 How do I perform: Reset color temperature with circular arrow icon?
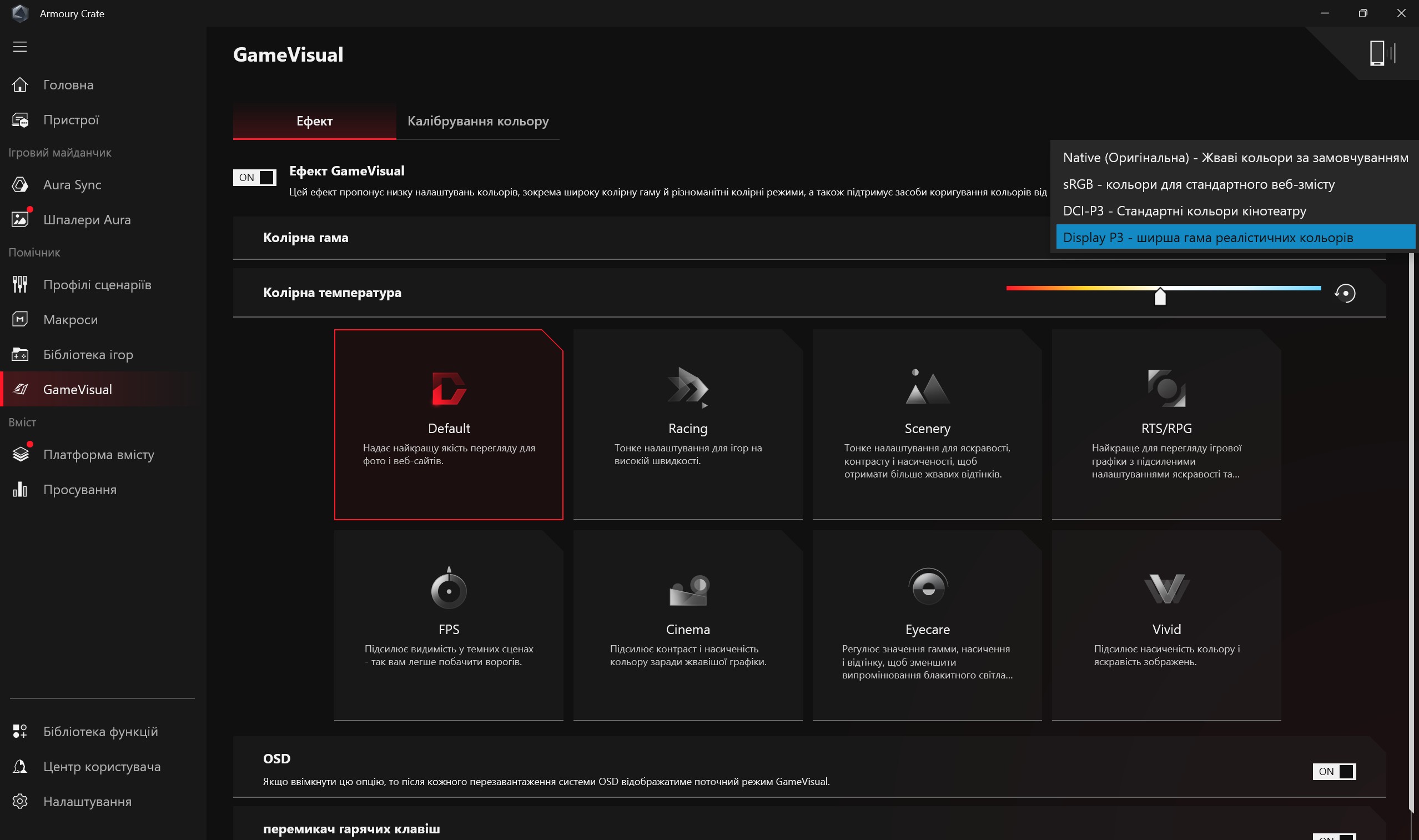click(x=1345, y=293)
